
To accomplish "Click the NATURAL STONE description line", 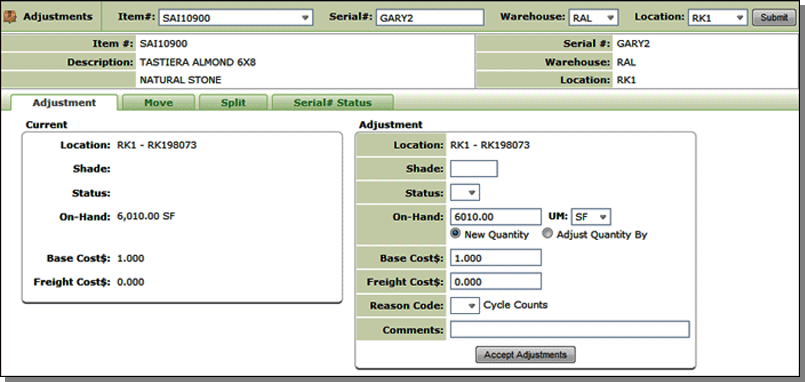I will tap(180, 80).
